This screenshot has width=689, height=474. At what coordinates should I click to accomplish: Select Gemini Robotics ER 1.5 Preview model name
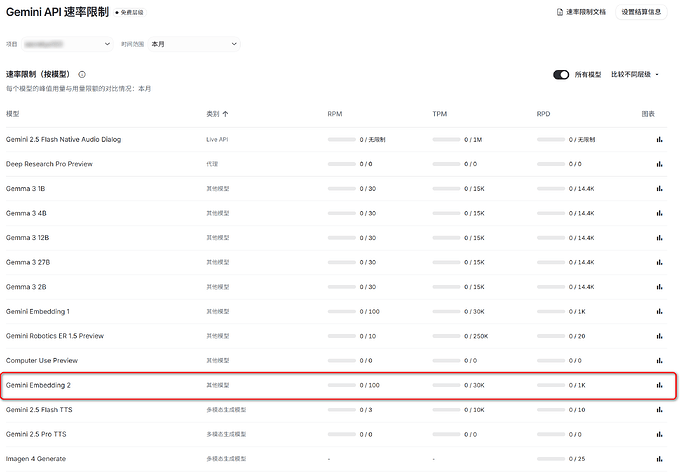click(55, 337)
